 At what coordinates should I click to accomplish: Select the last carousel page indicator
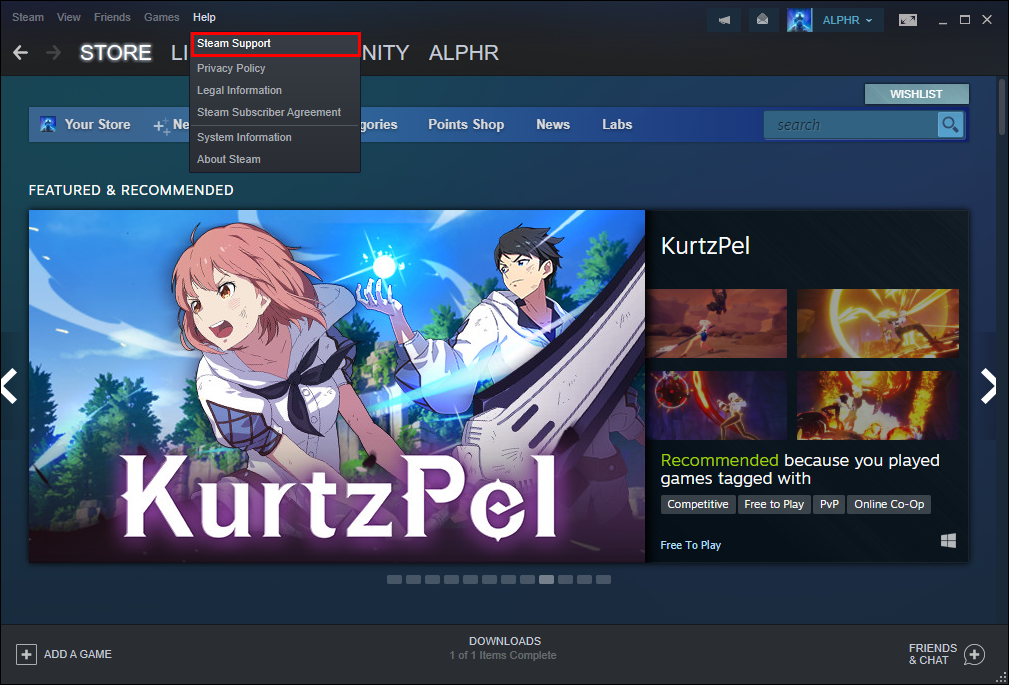tap(604, 579)
